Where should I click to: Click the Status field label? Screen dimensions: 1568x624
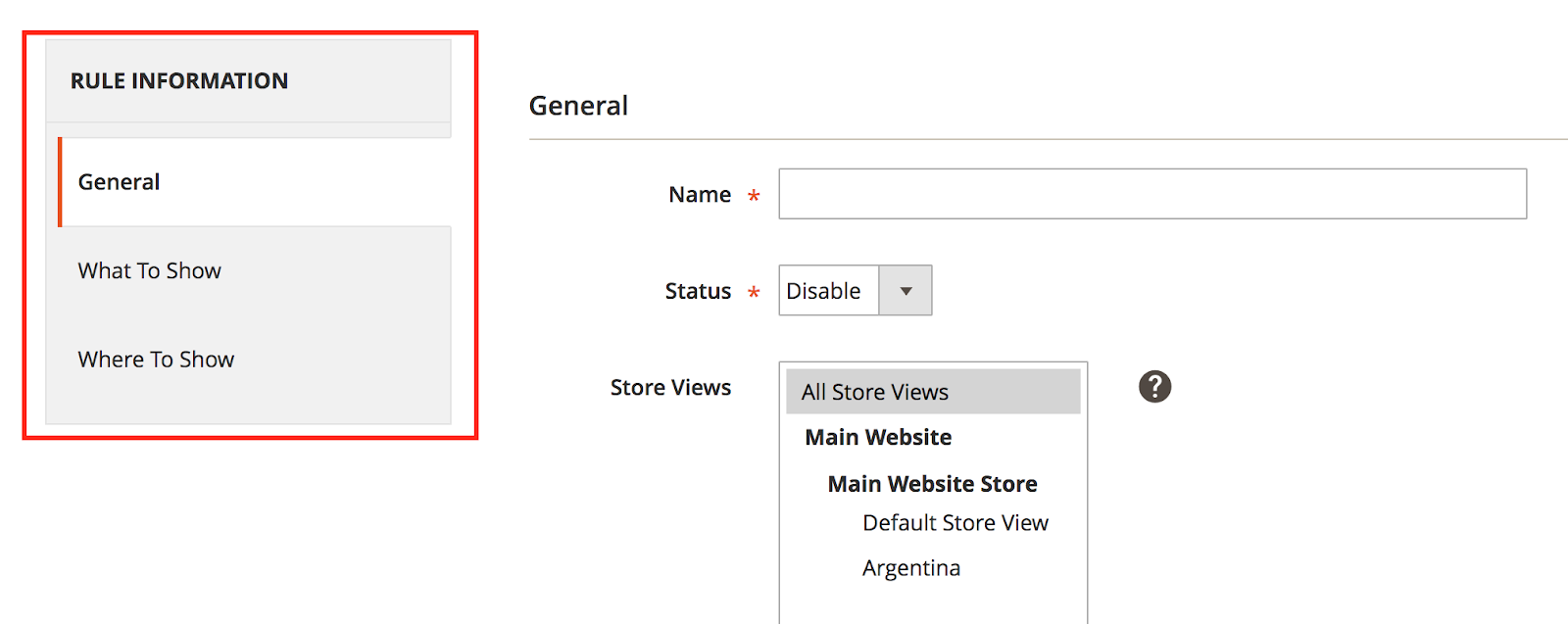[698, 291]
